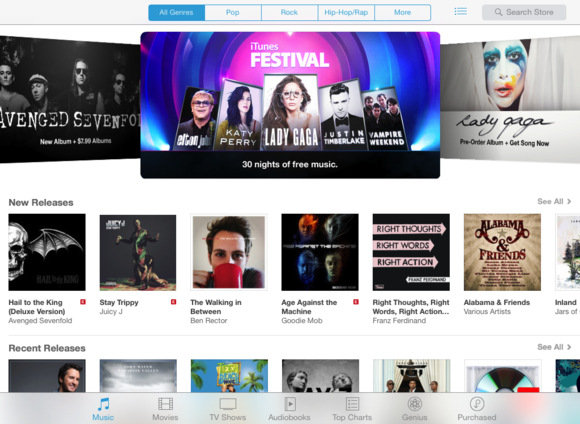Viewport: 580px width, 424px height.
Task: Expand See All for New Releases
Action: coord(554,202)
